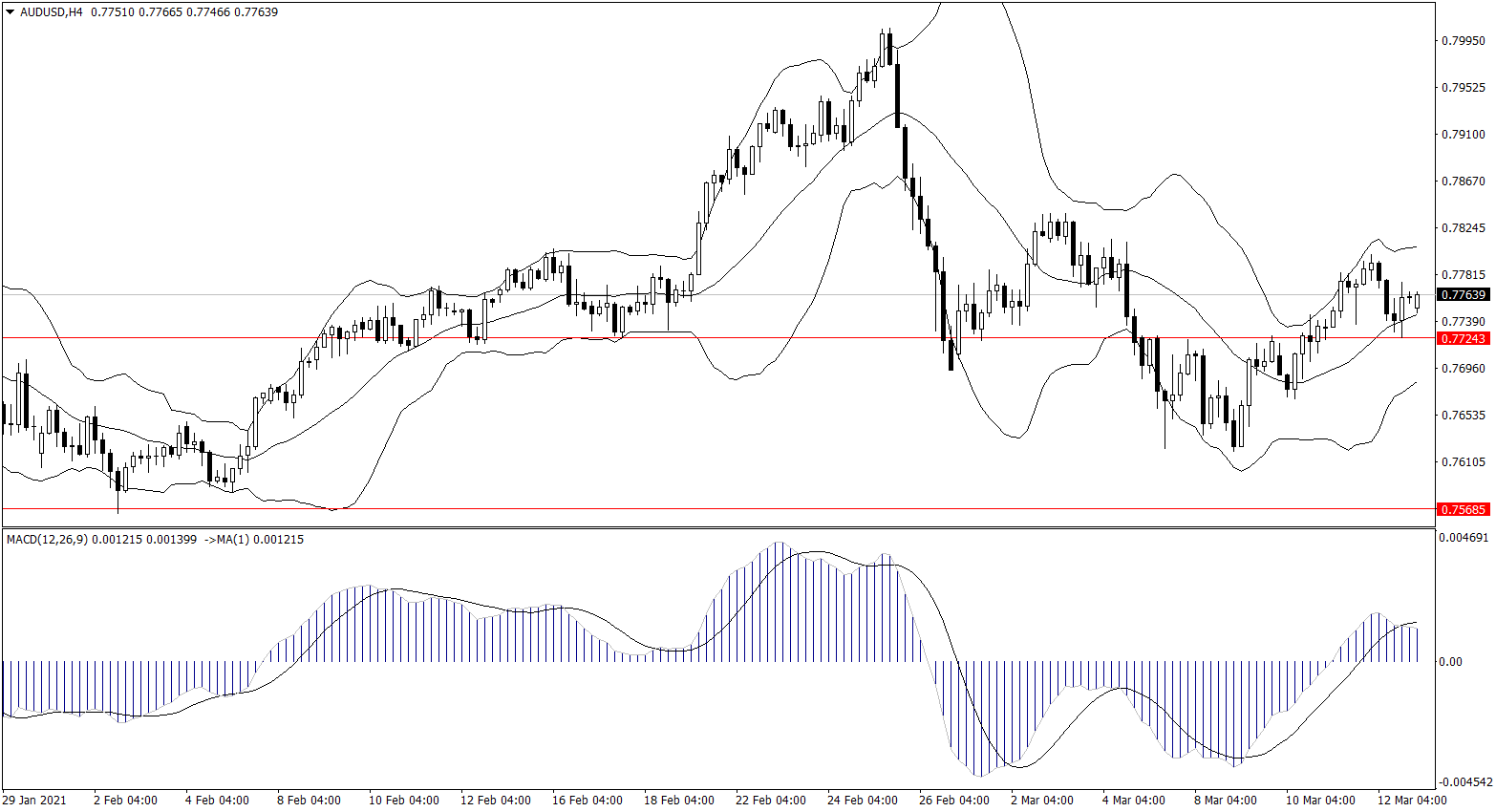Click the triangle arrow beside AUDUSD,H4
The width and height of the screenshot is (1496, 812).
[x=11, y=12]
